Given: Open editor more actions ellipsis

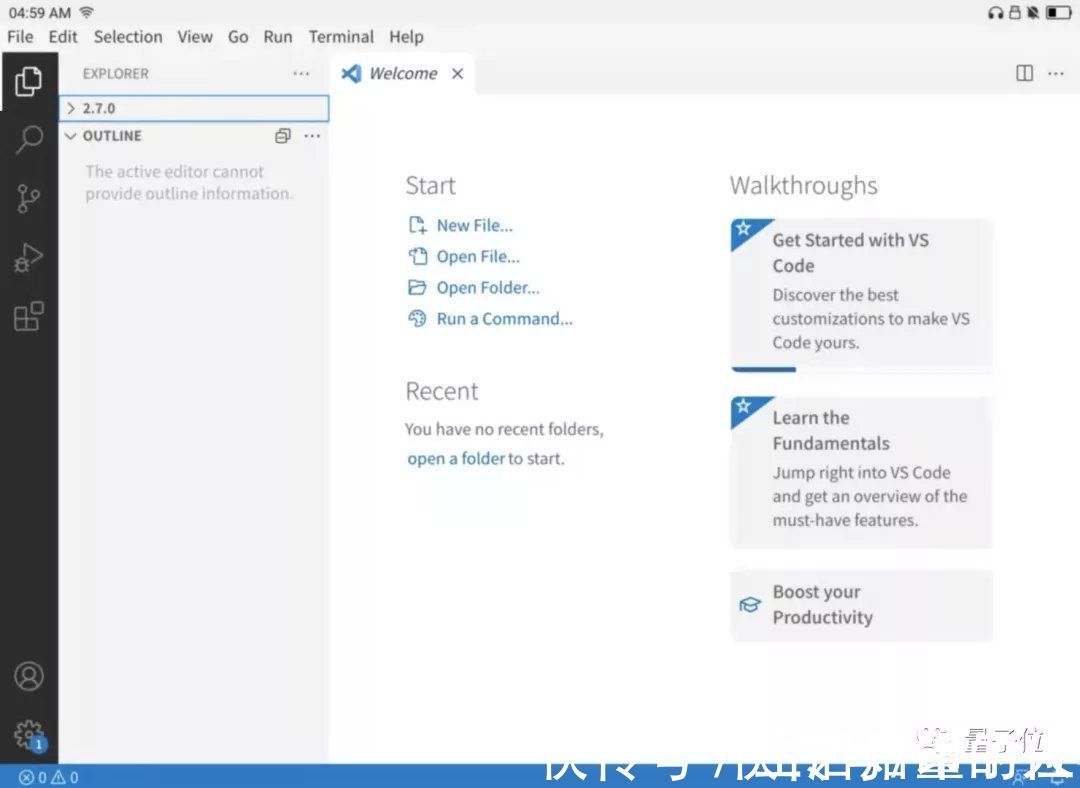Looking at the screenshot, I should click(1055, 73).
